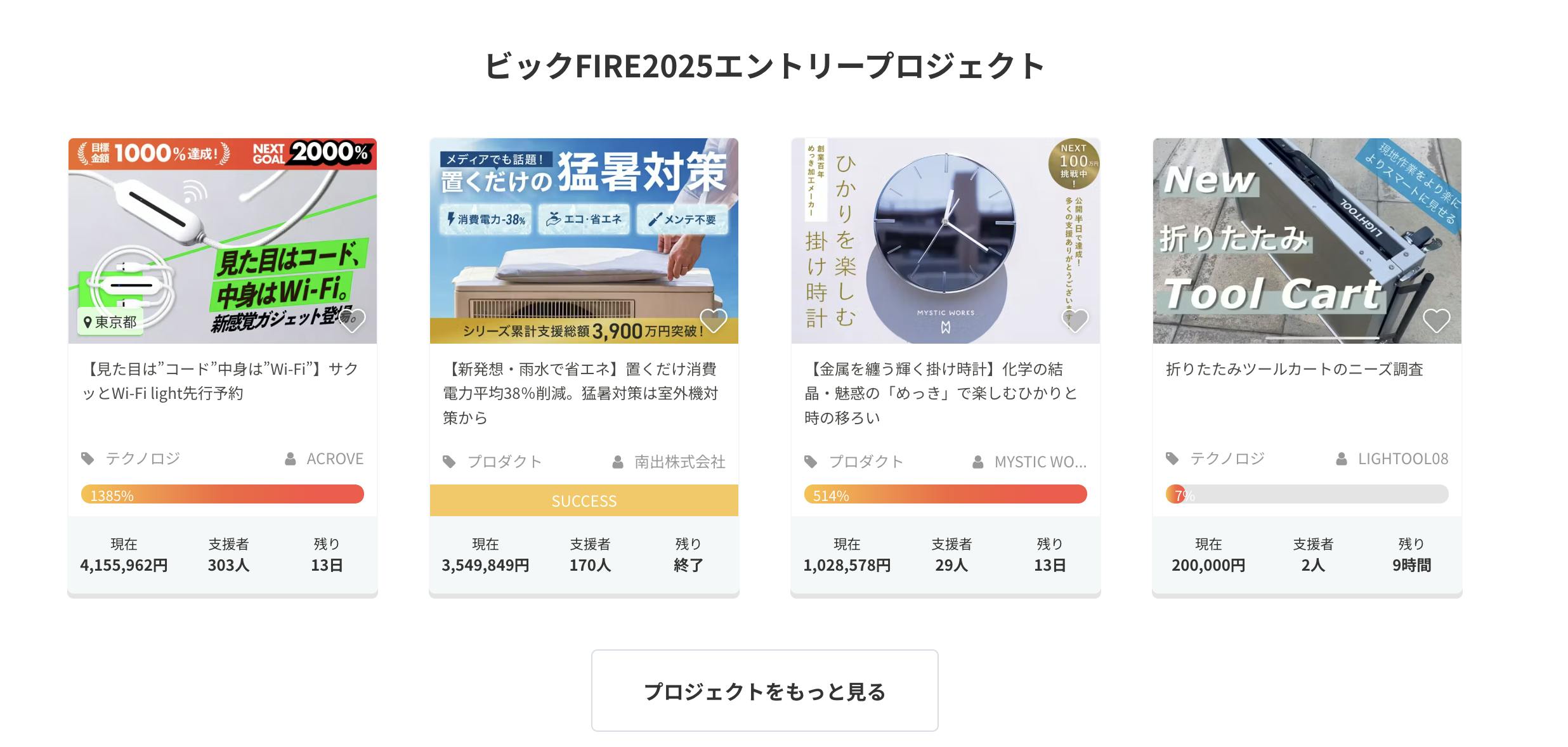Click the tag icon on LIGHTOOL08 card
The width and height of the screenshot is (1568, 747).
(1172, 458)
